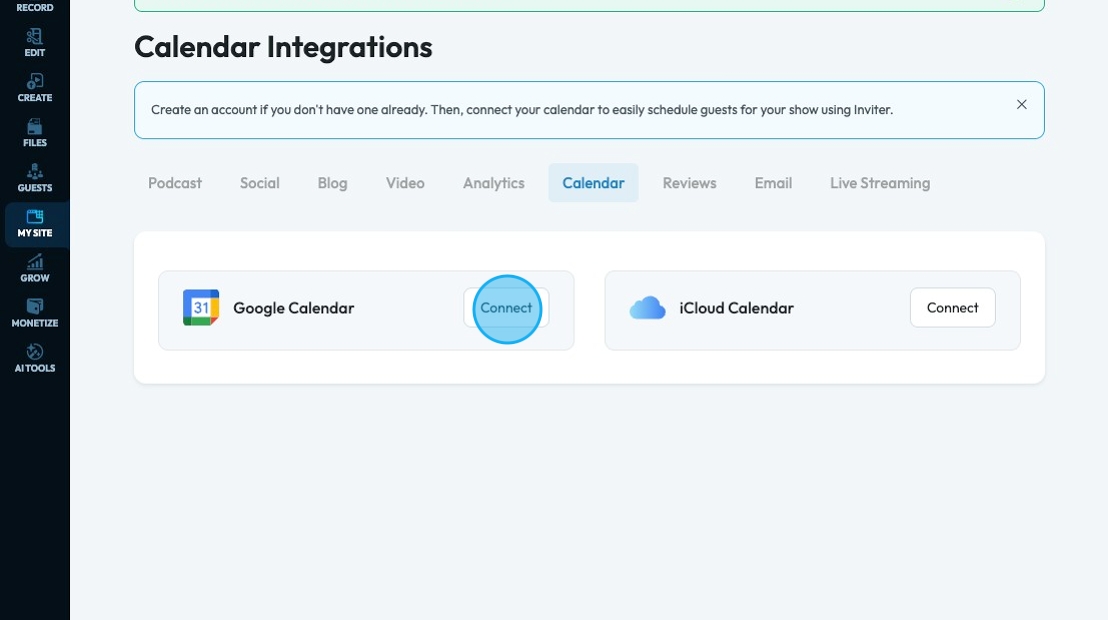Switch to the Video tab
The height and width of the screenshot is (620, 1108).
[x=405, y=183]
